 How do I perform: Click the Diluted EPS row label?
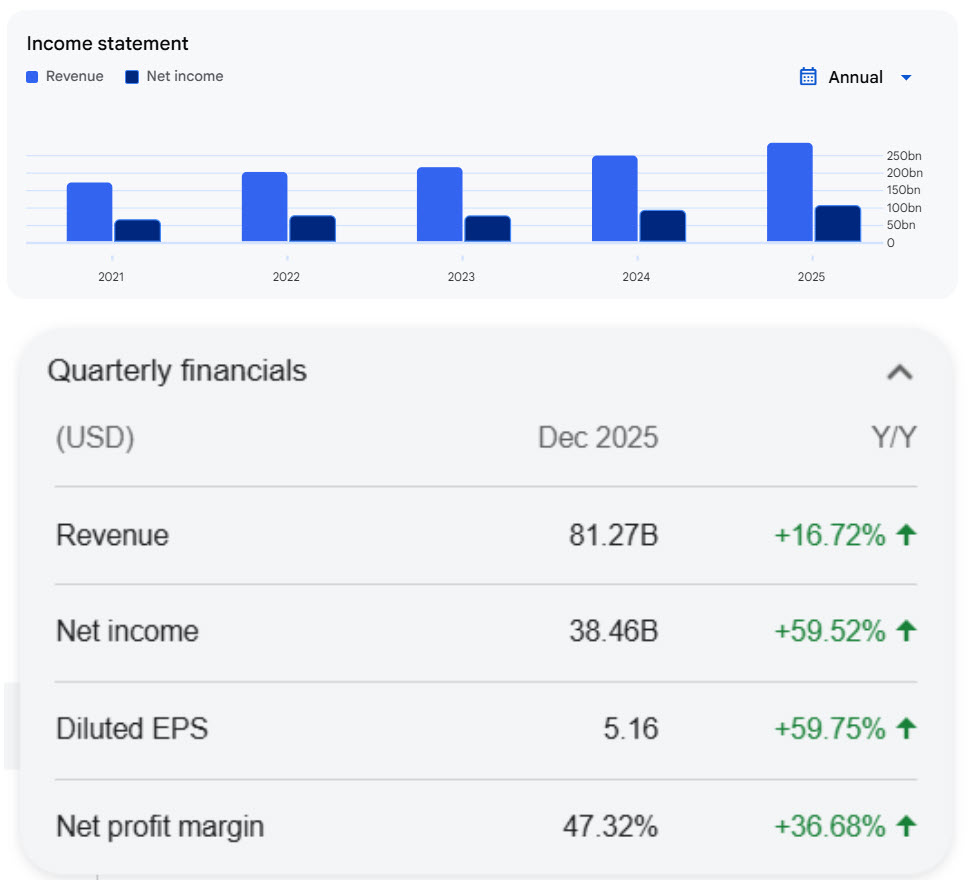point(132,729)
